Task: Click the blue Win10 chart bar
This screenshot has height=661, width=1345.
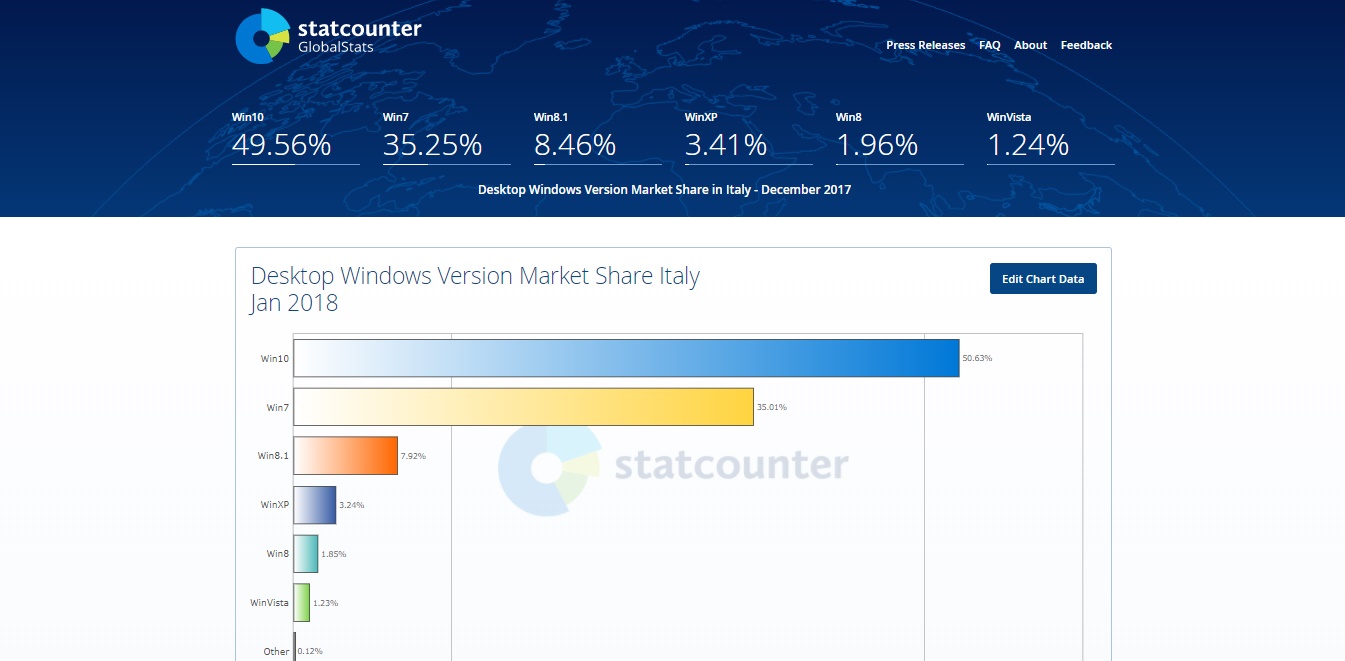Action: [626, 358]
